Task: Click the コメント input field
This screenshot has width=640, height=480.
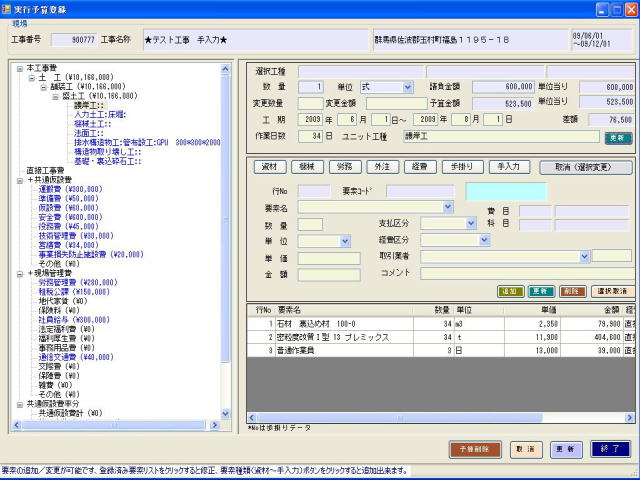Action: click(x=528, y=273)
